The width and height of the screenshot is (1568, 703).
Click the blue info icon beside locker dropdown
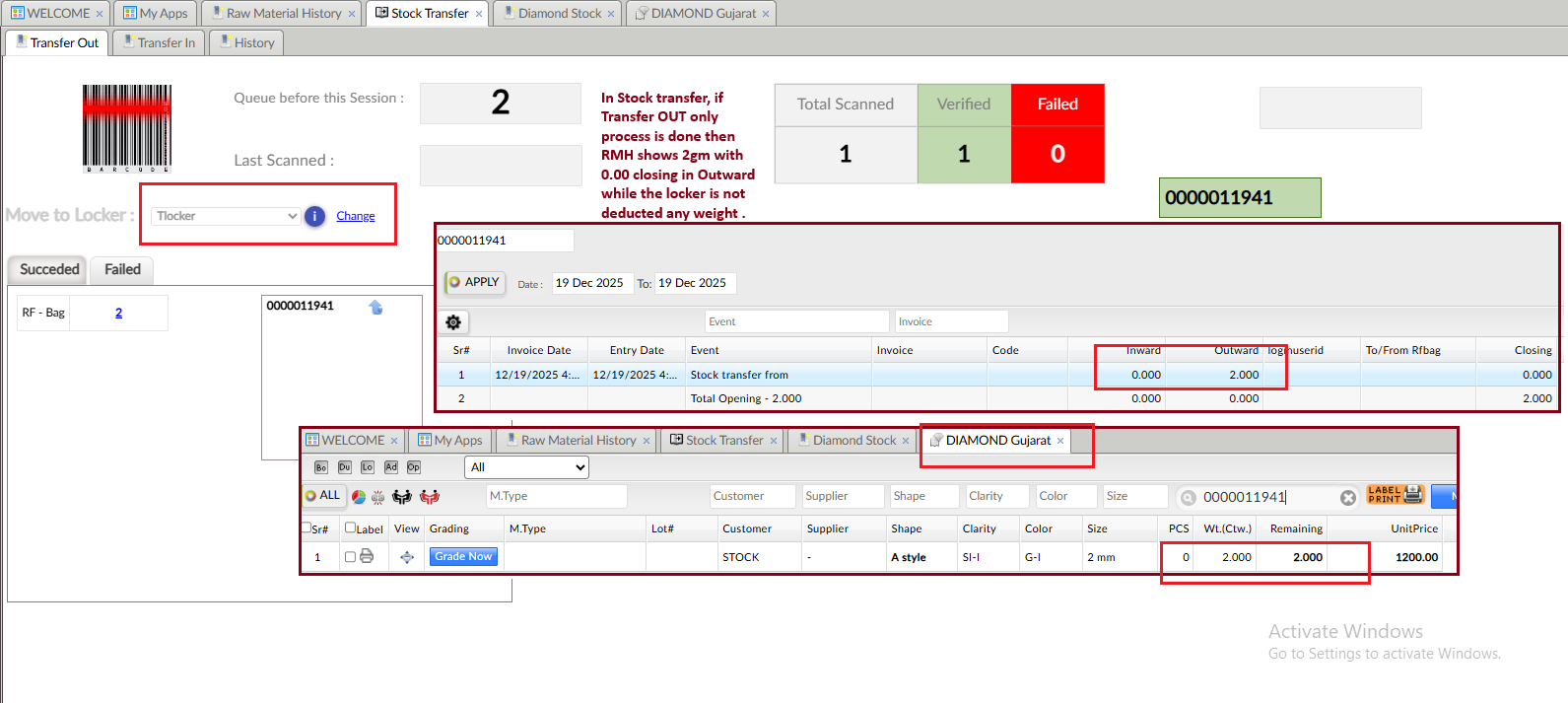click(314, 216)
